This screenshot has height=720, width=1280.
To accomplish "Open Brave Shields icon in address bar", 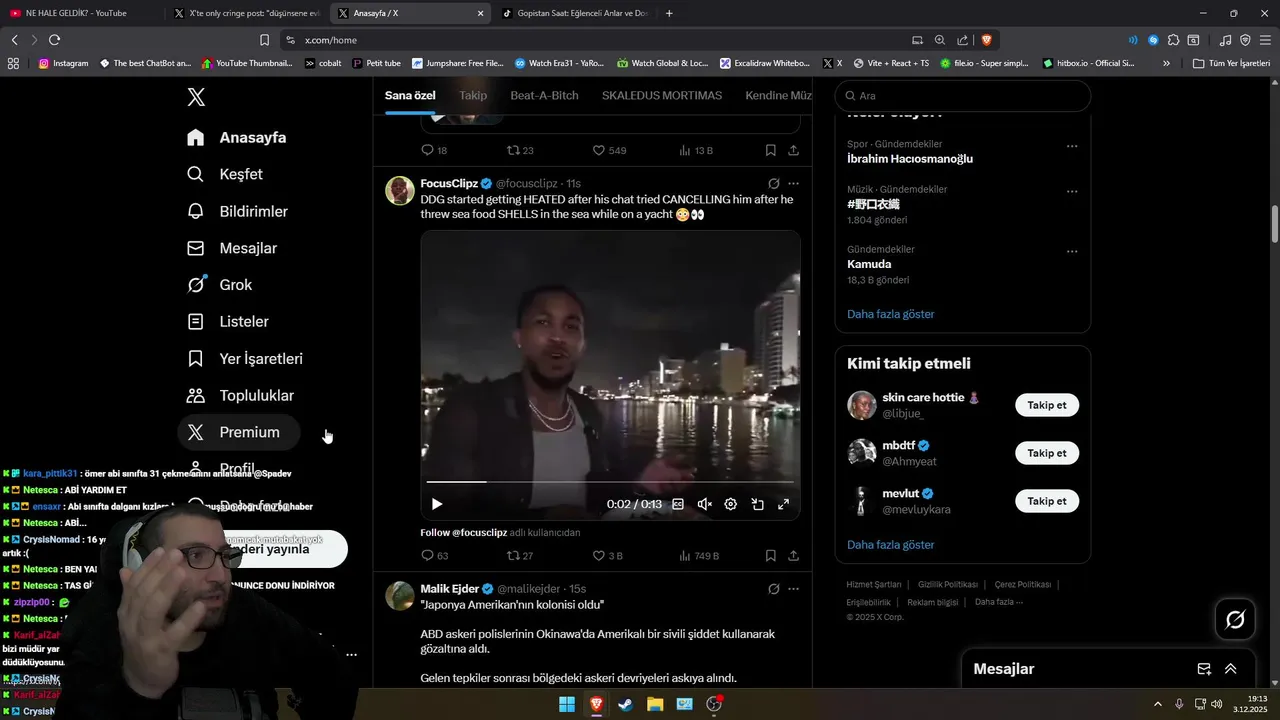I will (986, 40).
